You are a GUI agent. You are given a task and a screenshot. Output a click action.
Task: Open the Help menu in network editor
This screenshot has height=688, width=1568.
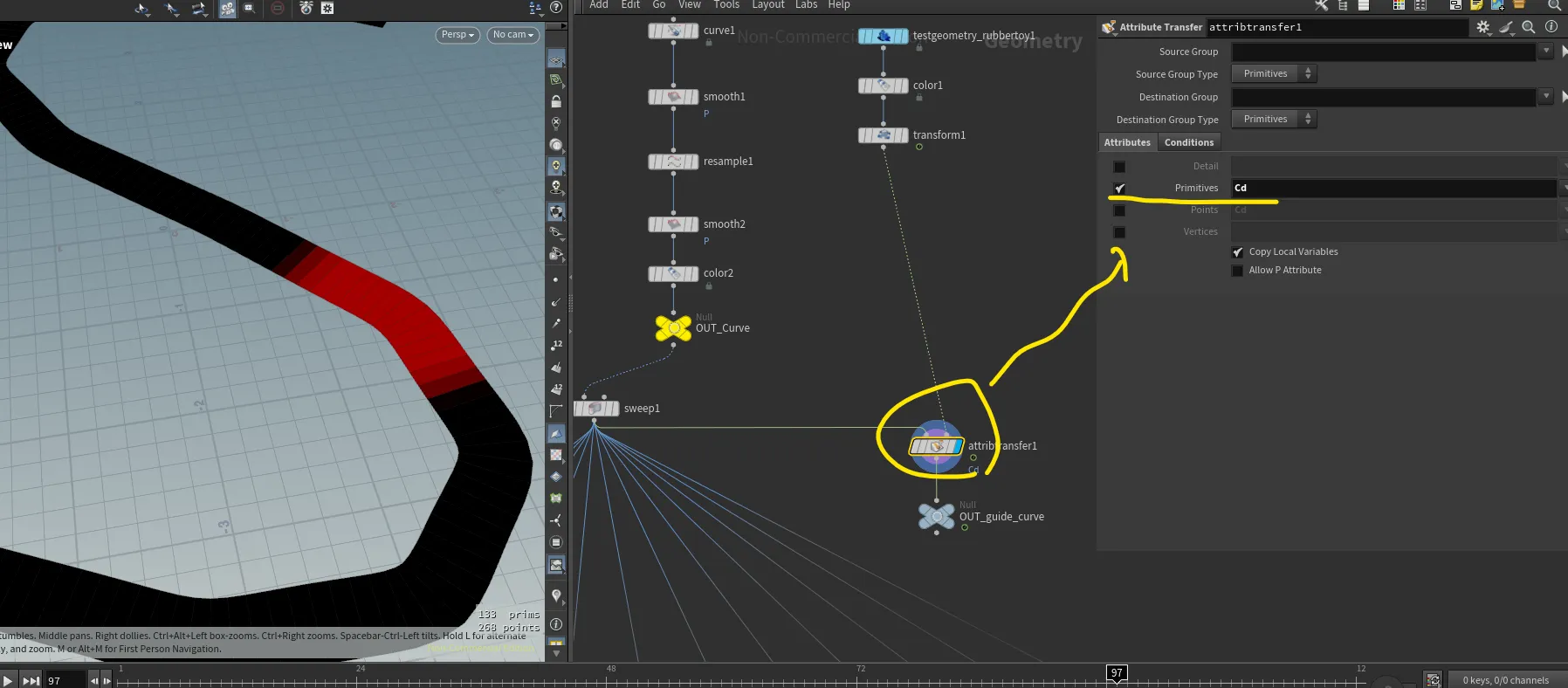839,5
